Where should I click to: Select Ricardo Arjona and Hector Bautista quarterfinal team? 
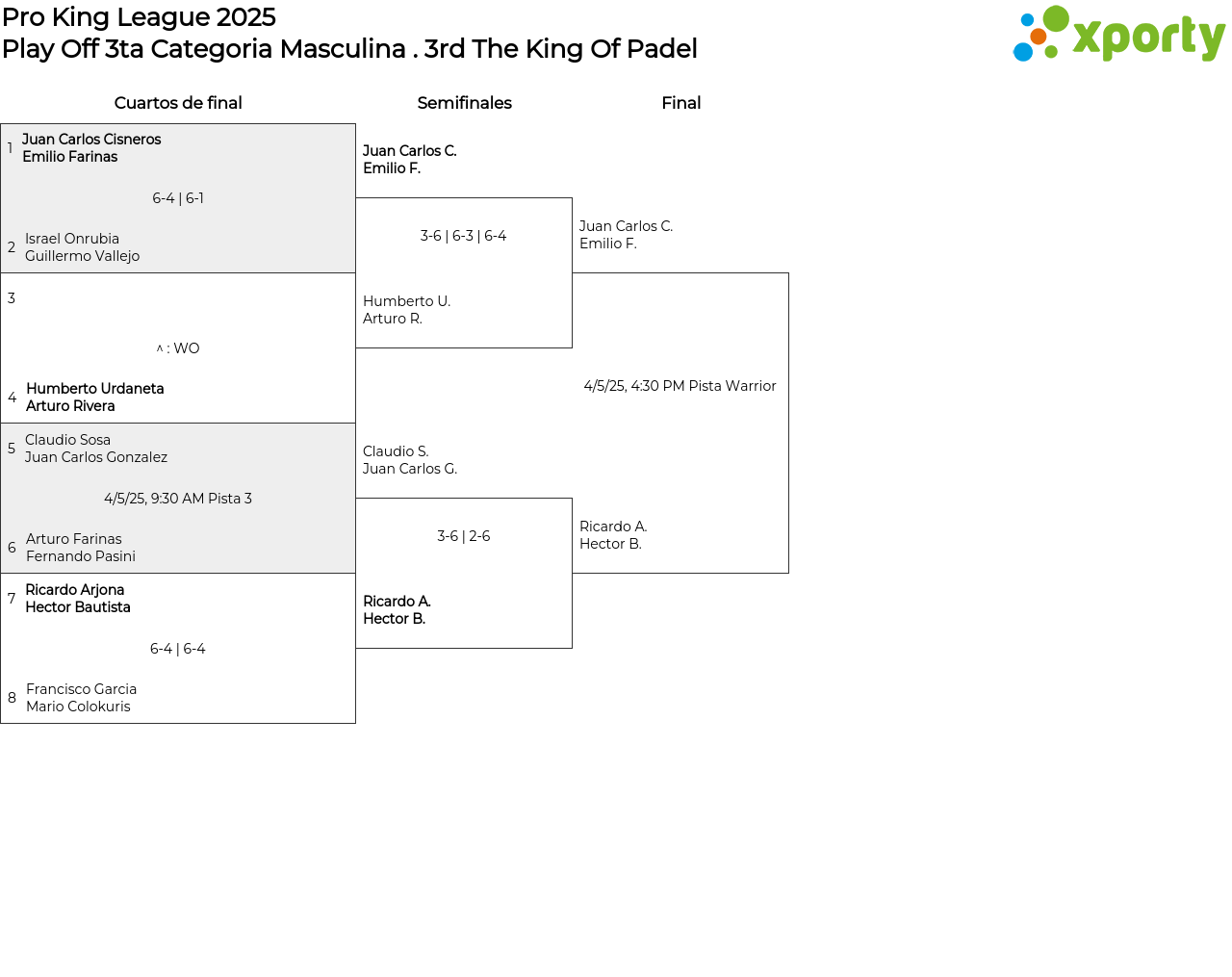(78, 599)
